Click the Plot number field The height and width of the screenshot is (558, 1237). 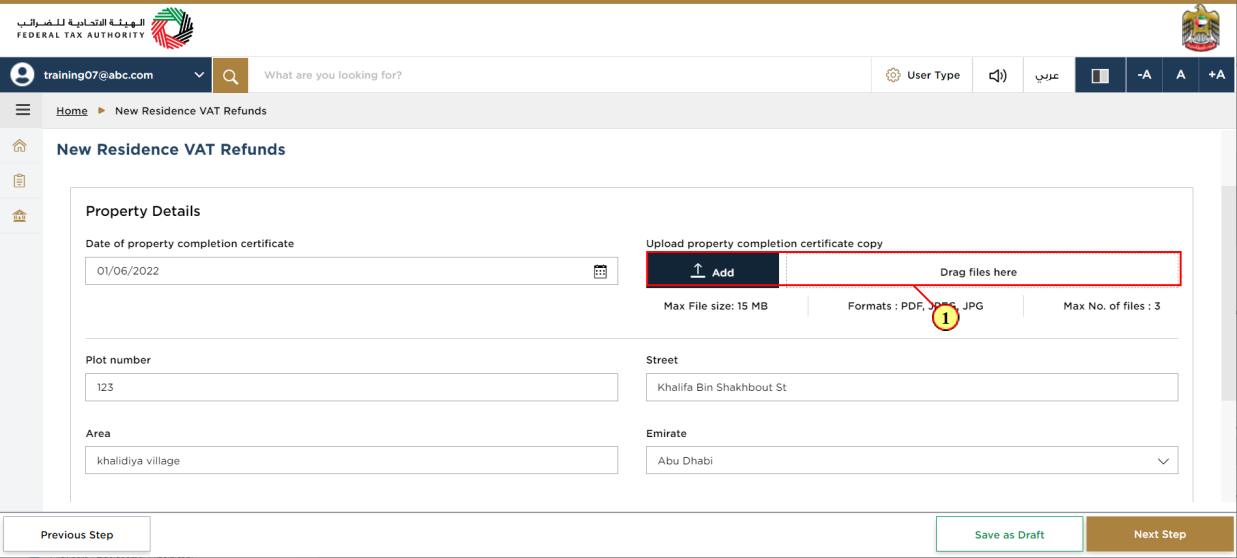pyautogui.click(x=351, y=387)
